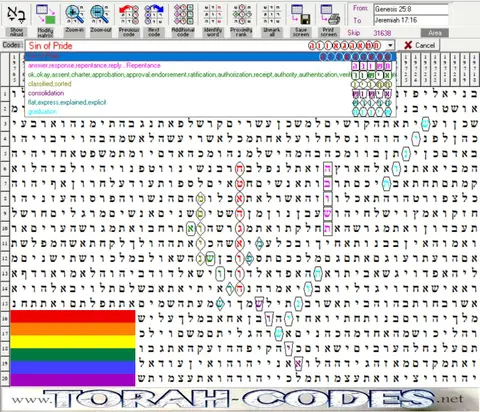Click the Print screen printer icon
The height and width of the screenshot is (412, 480).
point(329,15)
